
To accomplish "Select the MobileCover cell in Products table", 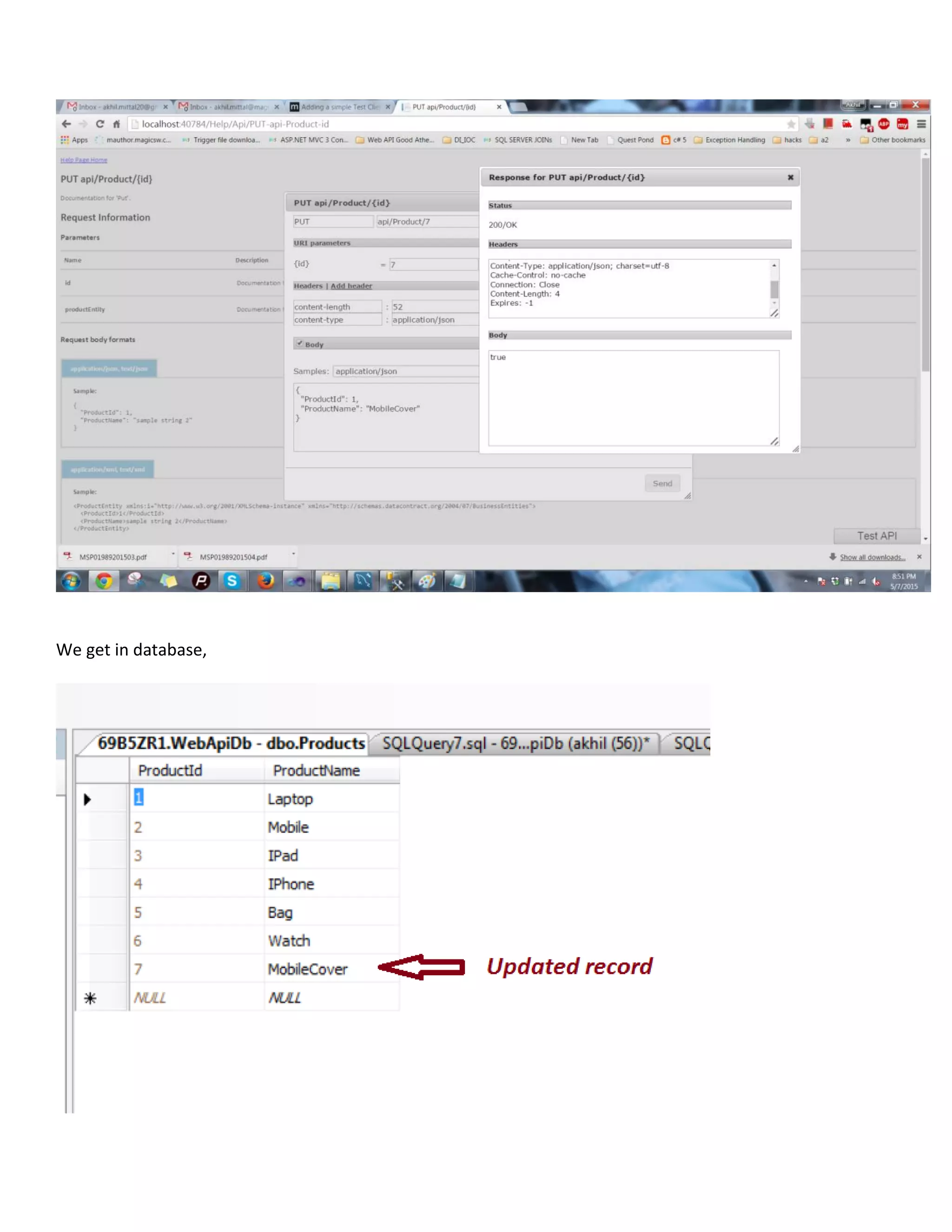I will coord(331,969).
